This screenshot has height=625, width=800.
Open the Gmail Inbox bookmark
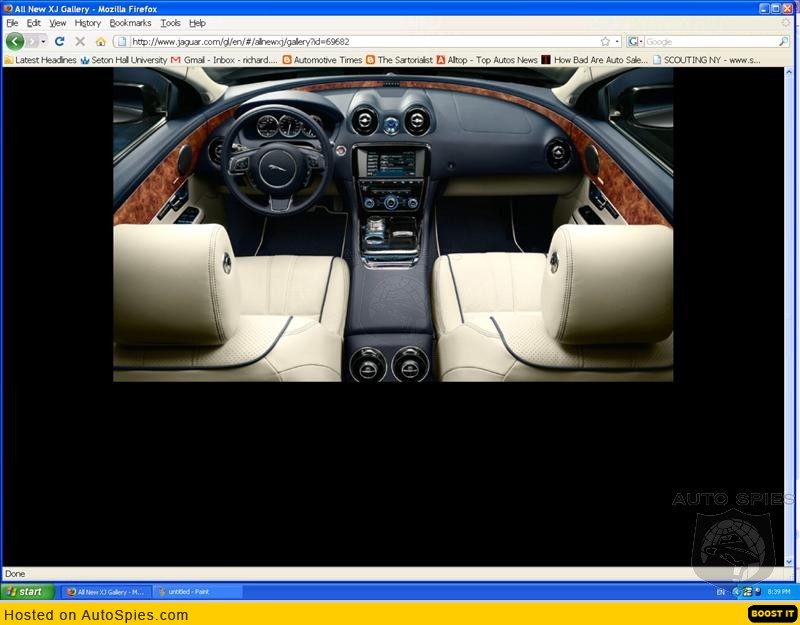(x=224, y=60)
